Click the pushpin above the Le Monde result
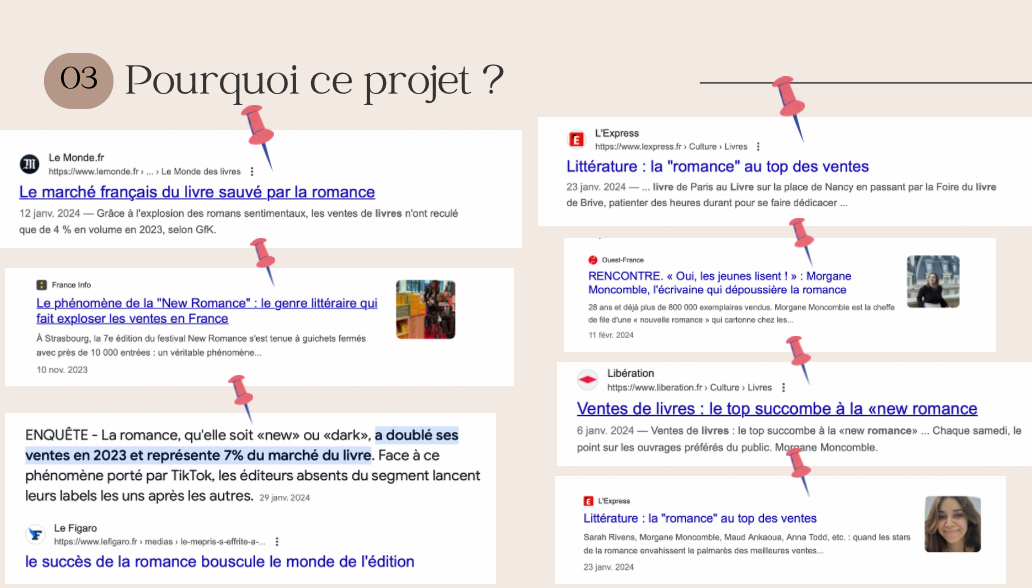The width and height of the screenshot is (1032, 588). [257, 130]
